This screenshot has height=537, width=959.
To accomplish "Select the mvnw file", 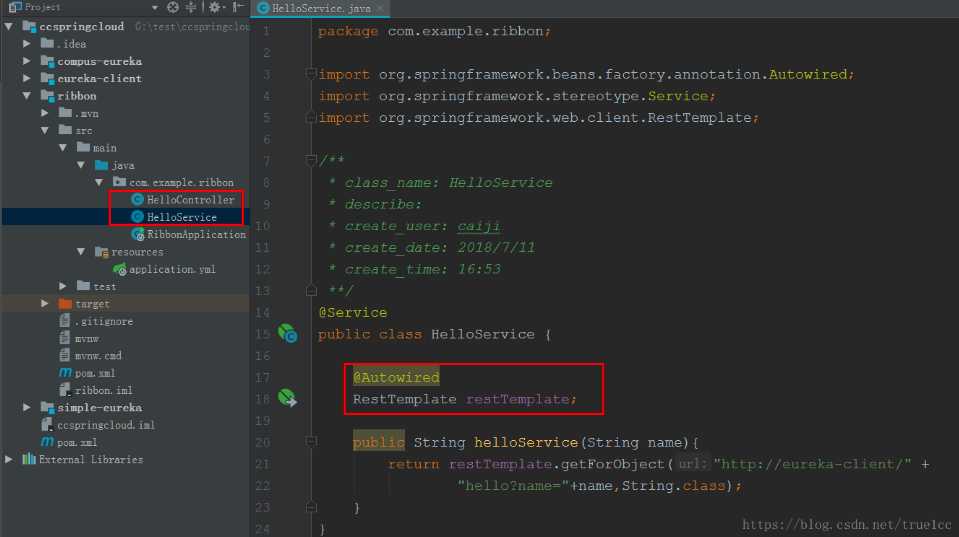I will click(x=86, y=338).
